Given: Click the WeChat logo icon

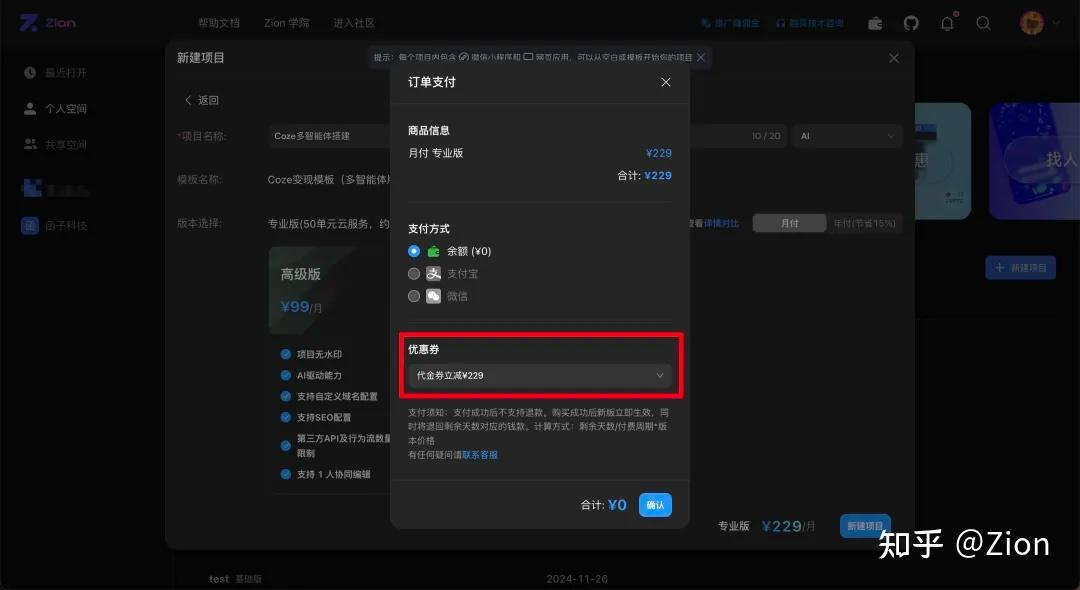Looking at the screenshot, I should tap(433, 296).
